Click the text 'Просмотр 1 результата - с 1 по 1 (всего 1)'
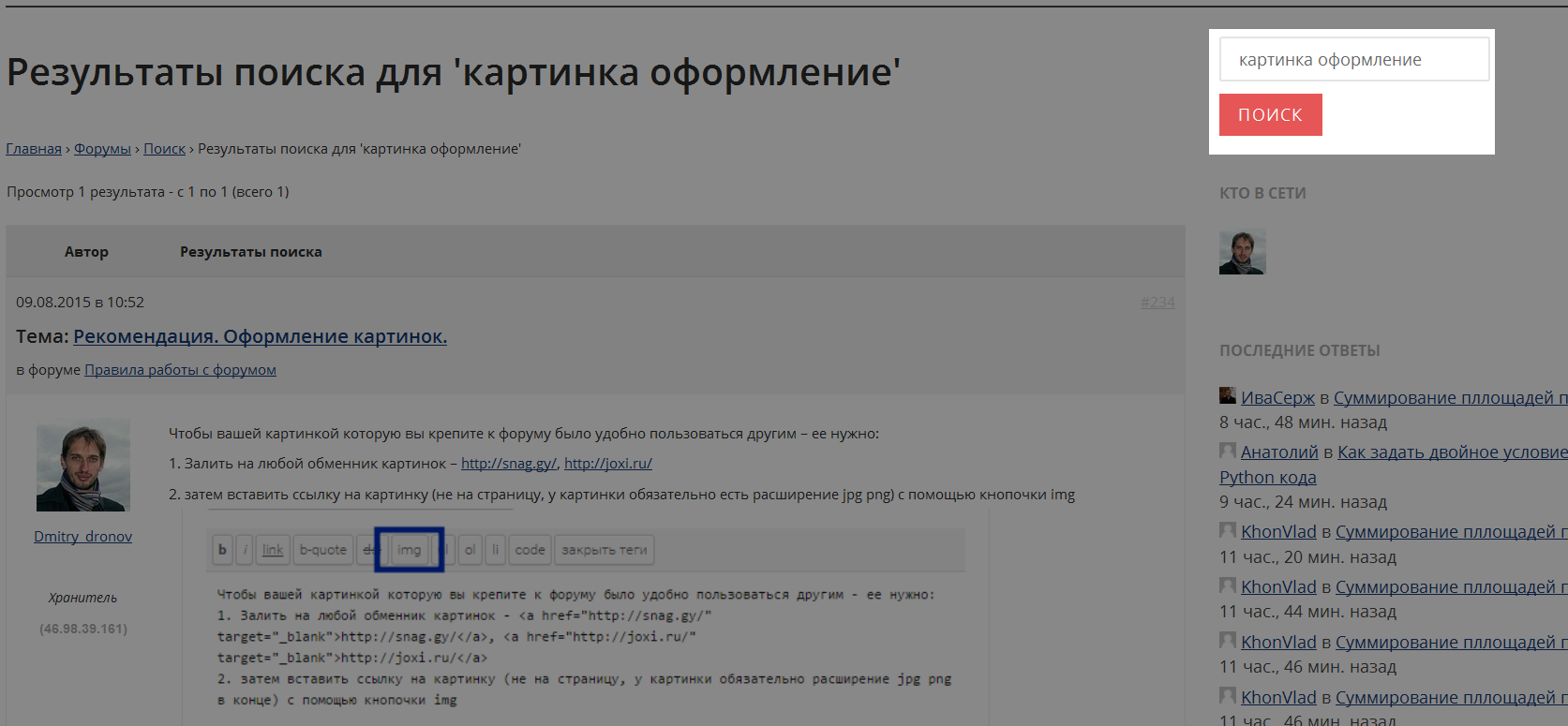This screenshot has width=1568, height=726. pyautogui.click(x=148, y=192)
